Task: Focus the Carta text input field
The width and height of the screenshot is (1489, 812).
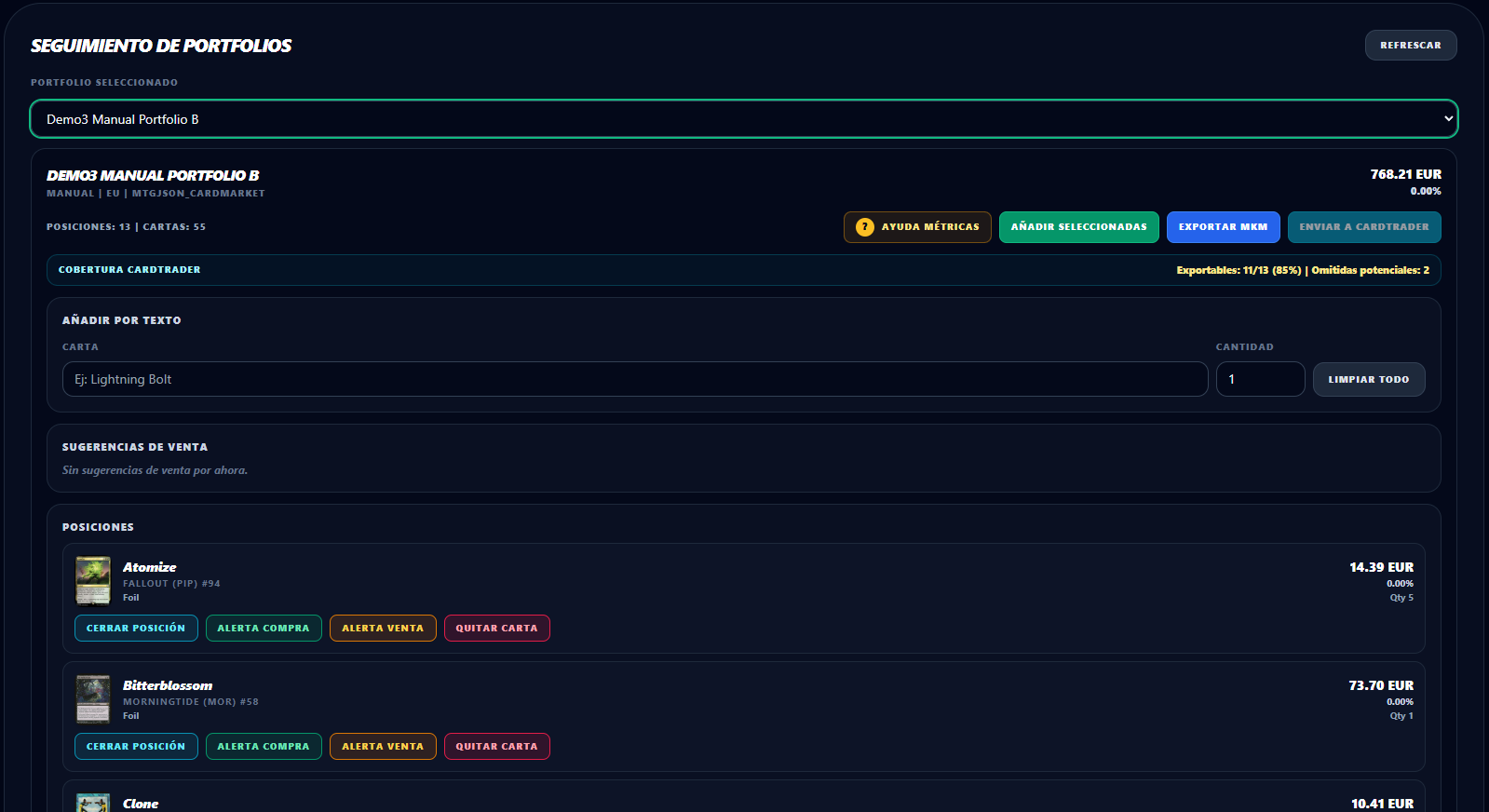Action: (x=634, y=380)
